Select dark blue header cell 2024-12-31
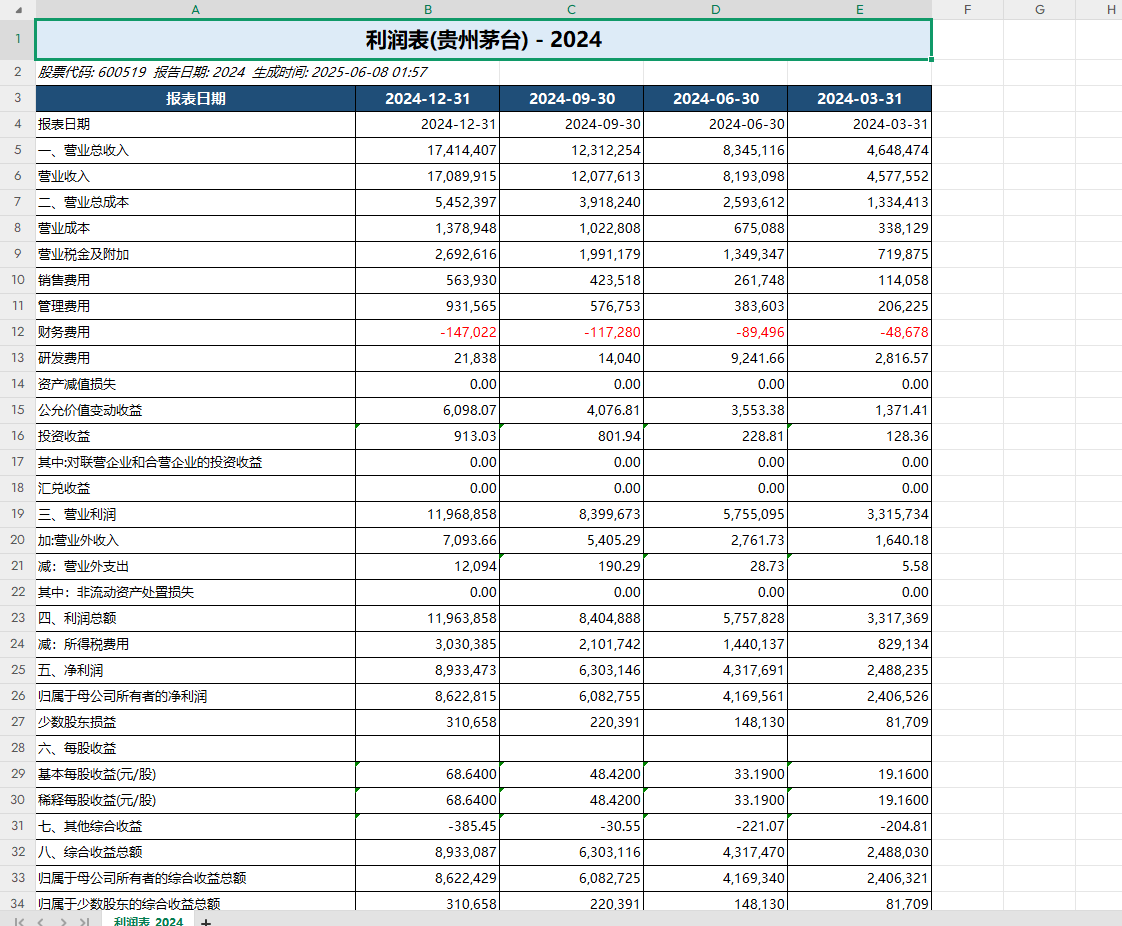1122x926 pixels. click(x=428, y=99)
